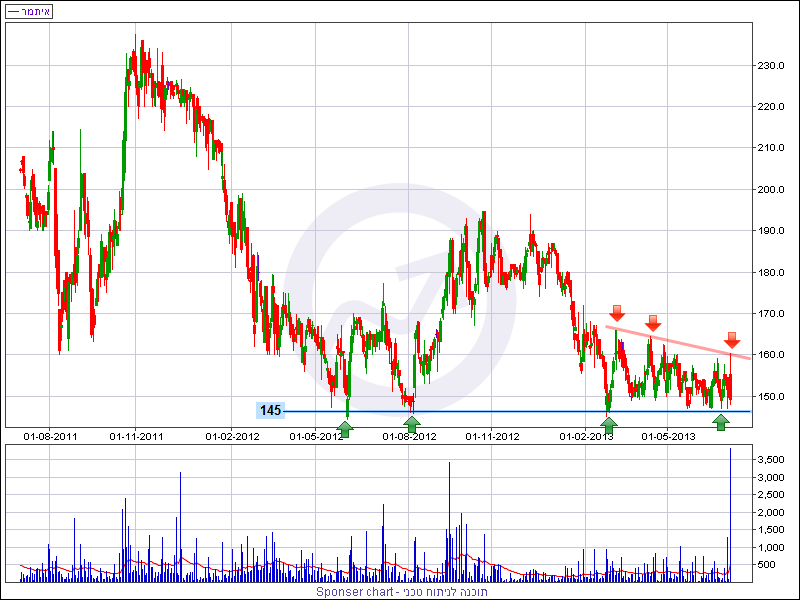Click the blue horizontal support line
The height and width of the screenshot is (600, 800).
(x=500, y=411)
